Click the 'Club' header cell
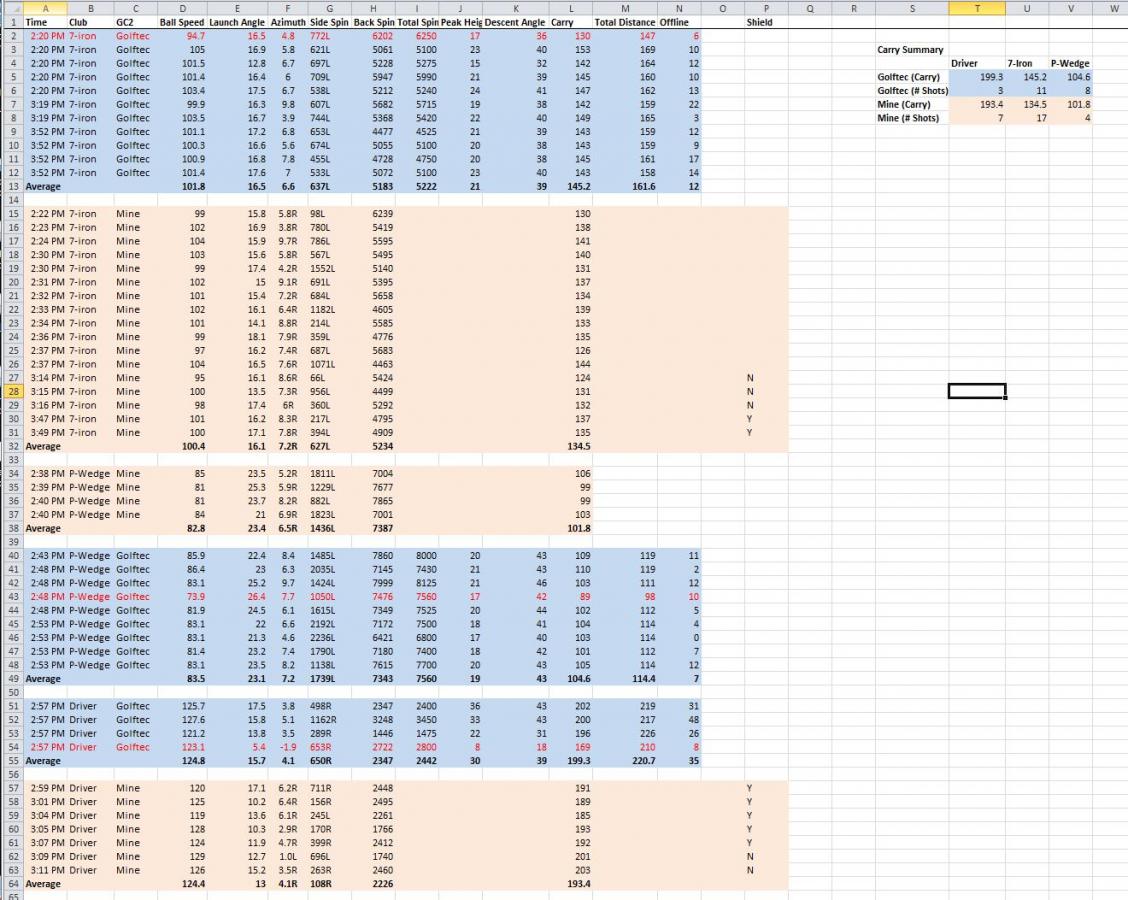 [x=91, y=22]
